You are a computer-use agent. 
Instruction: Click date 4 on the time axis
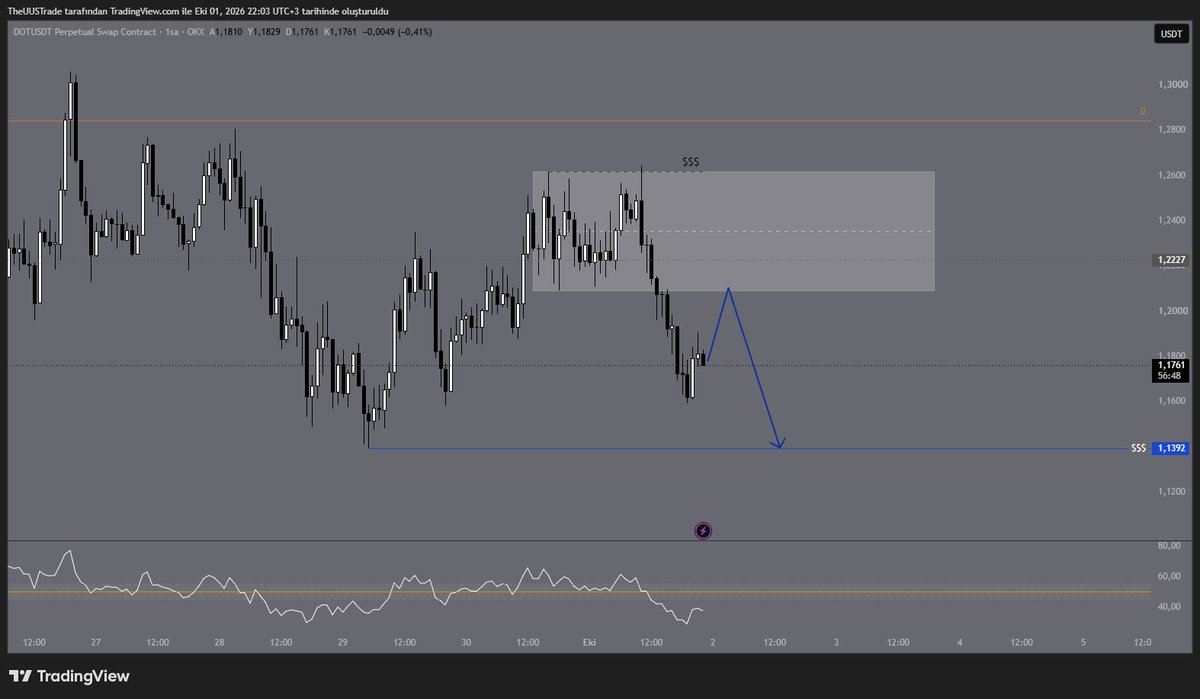pyautogui.click(x=959, y=642)
